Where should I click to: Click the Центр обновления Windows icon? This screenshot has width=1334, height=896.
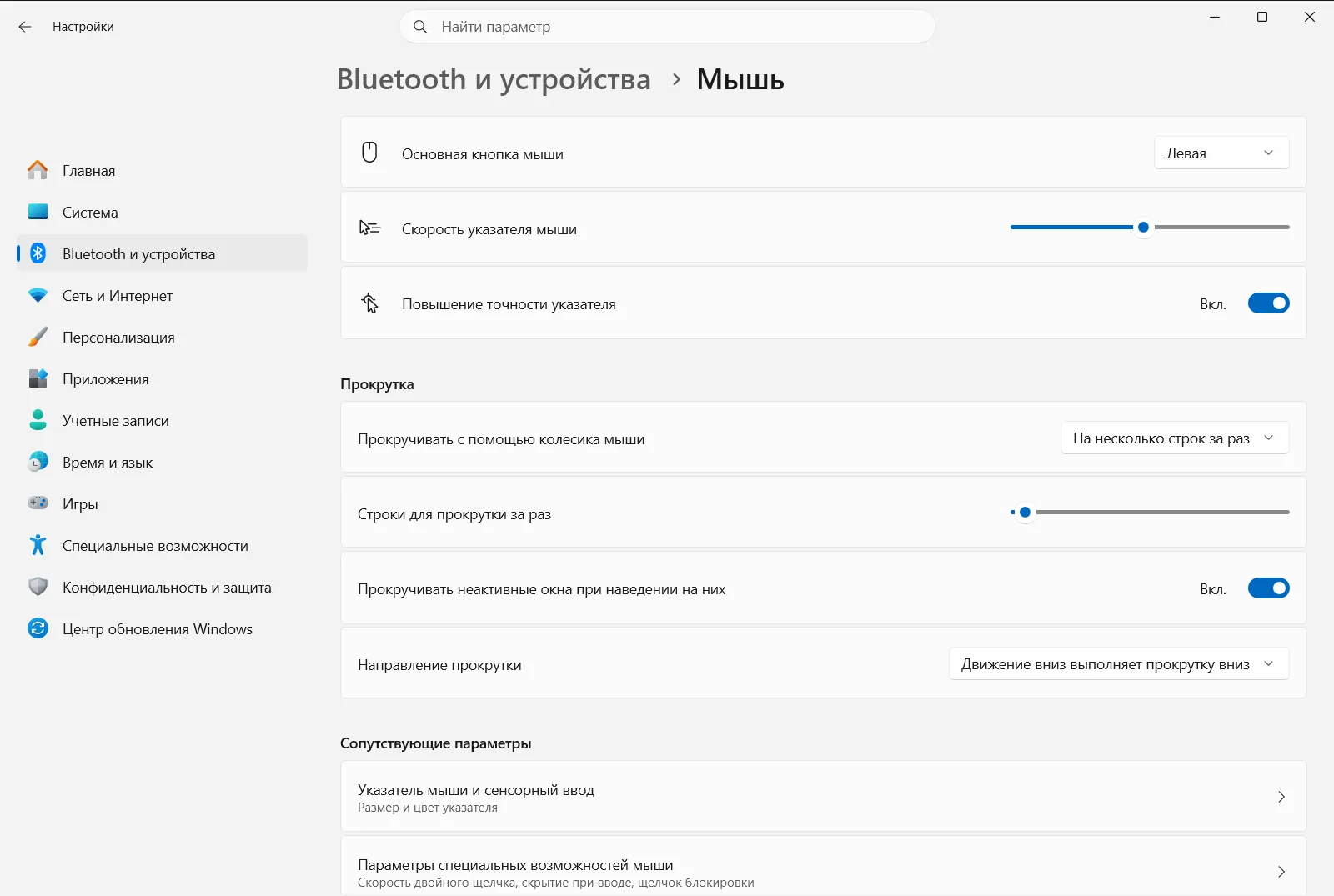(38, 628)
